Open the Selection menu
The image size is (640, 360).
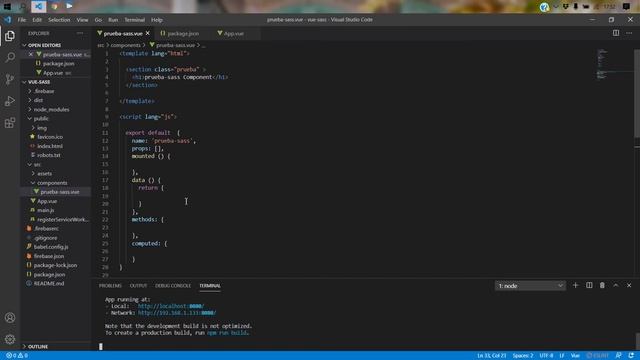tap(59, 20)
